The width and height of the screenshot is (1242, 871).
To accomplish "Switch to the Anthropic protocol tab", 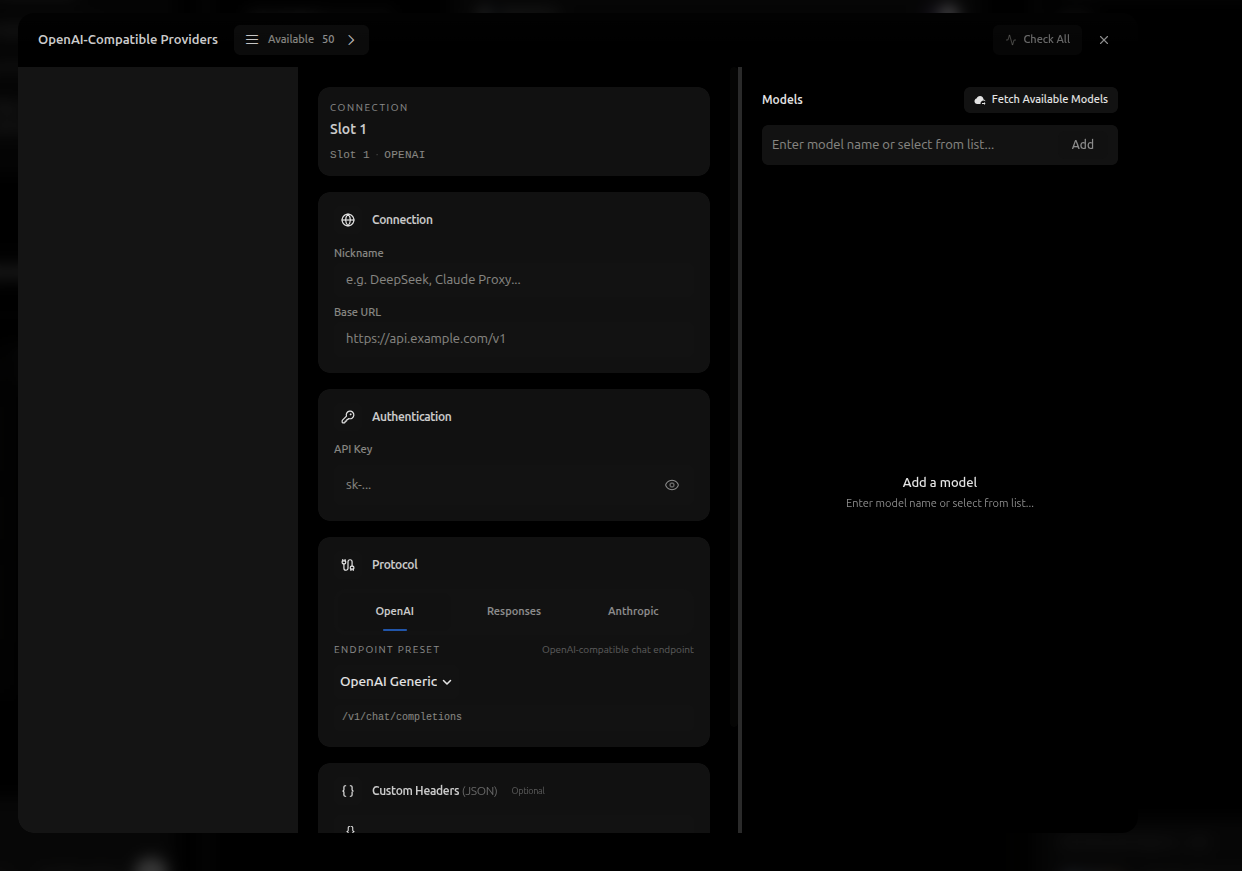I will point(633,611).
